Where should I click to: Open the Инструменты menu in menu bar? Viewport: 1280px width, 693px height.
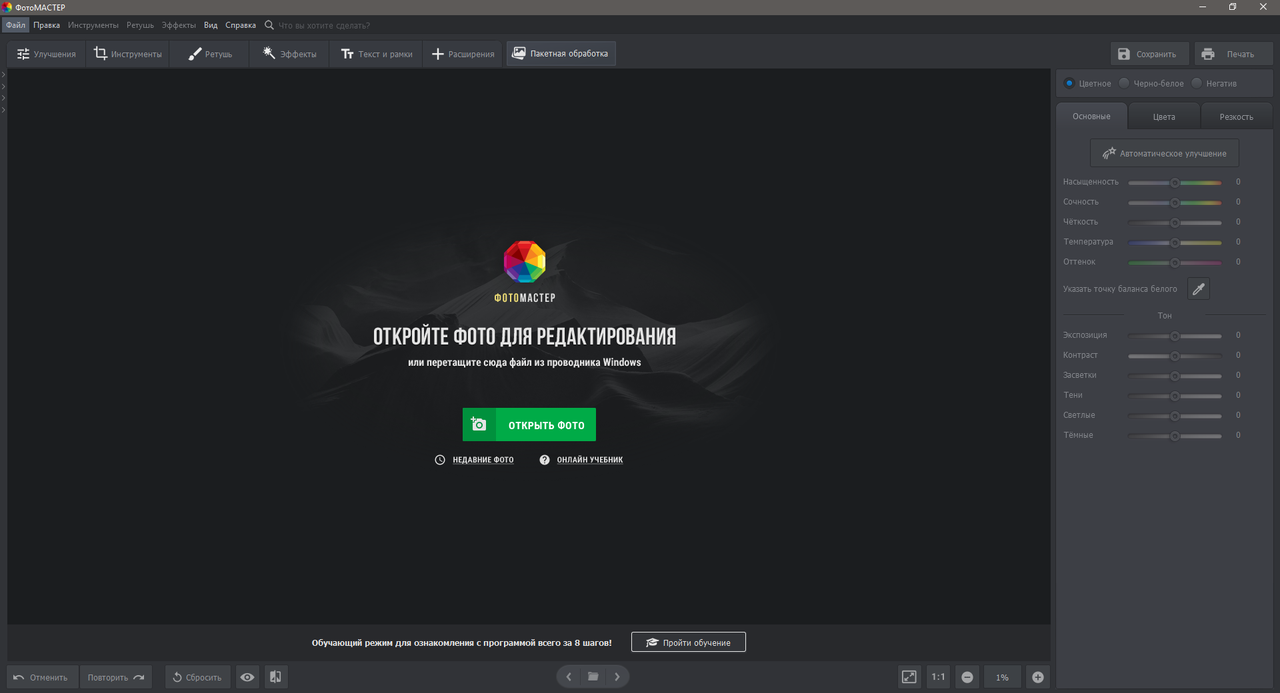click(93, 25)
